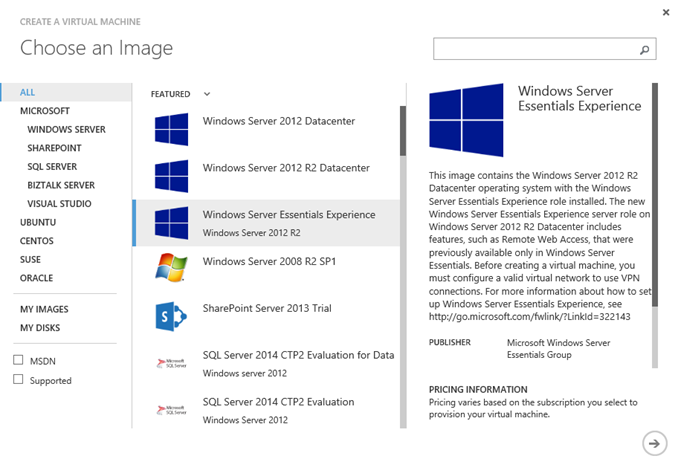The height and width of the screenshot is (468, 678).
Task: Filter by WINDOWS SERVER images
Action: click(66, 129)
